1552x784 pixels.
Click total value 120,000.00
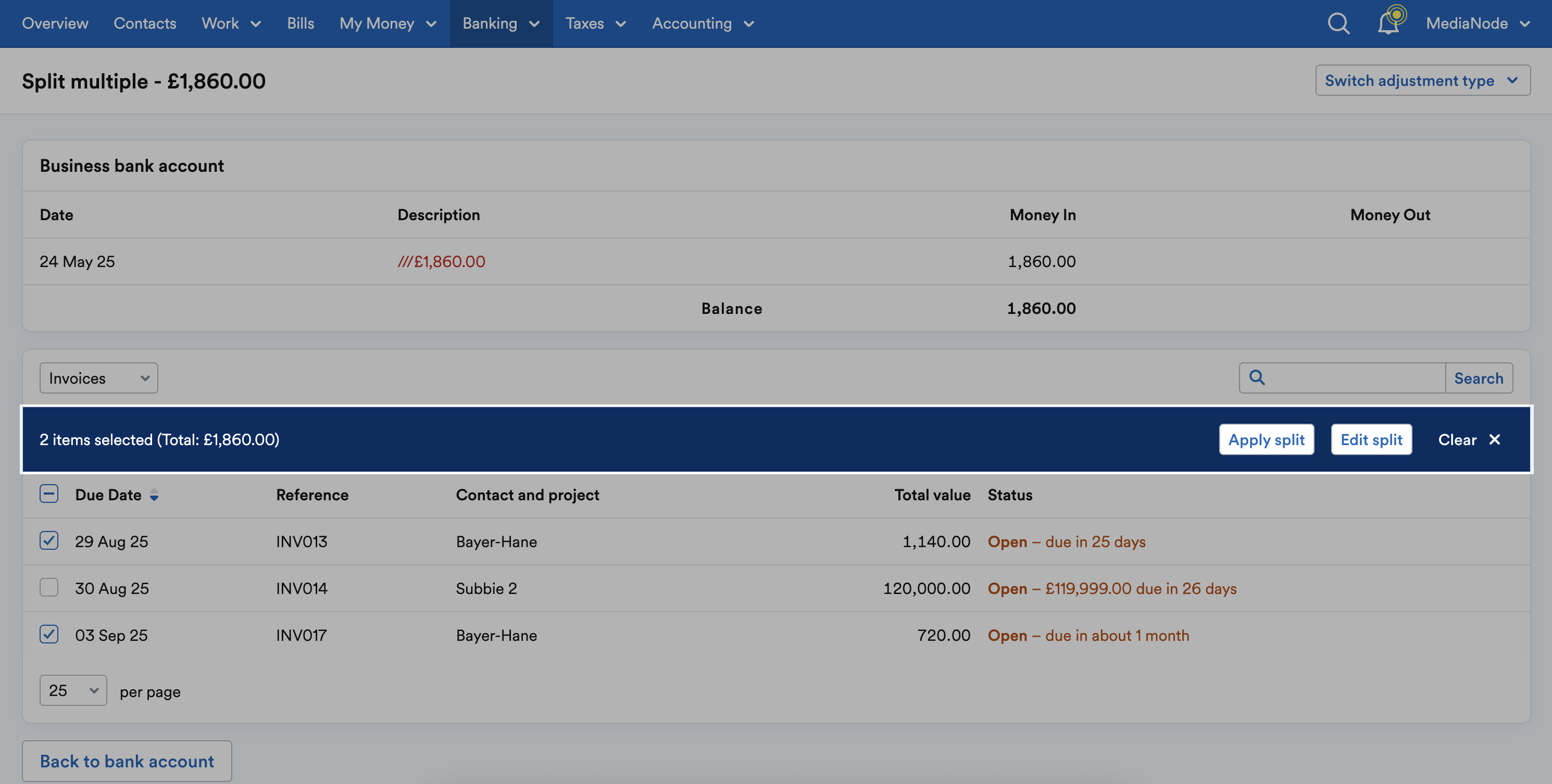927,589
